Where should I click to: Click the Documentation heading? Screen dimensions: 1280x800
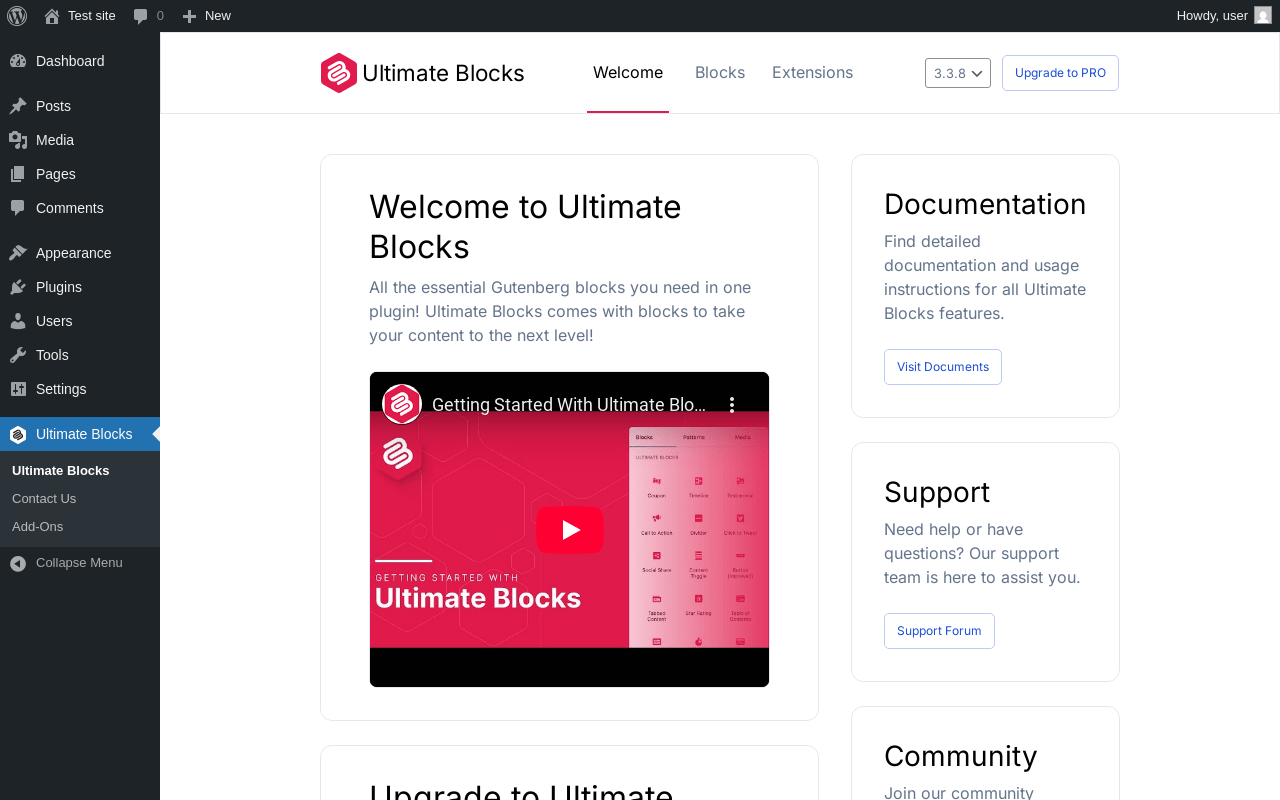985,204
